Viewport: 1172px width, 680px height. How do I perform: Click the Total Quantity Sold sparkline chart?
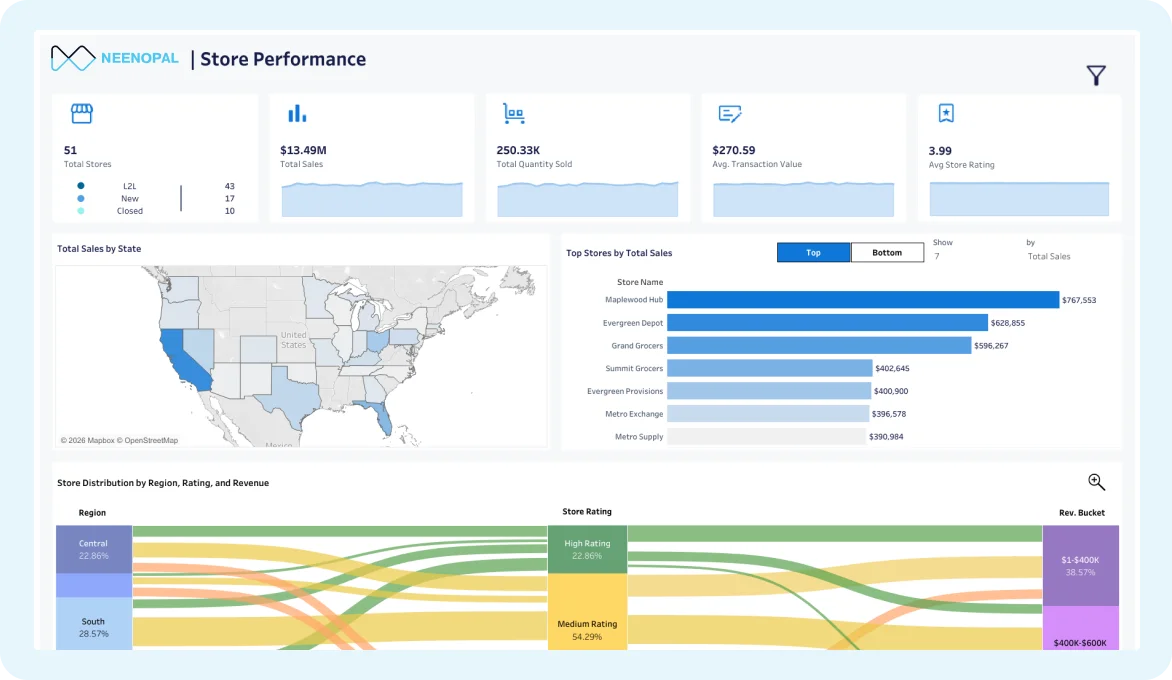[587, 199]
